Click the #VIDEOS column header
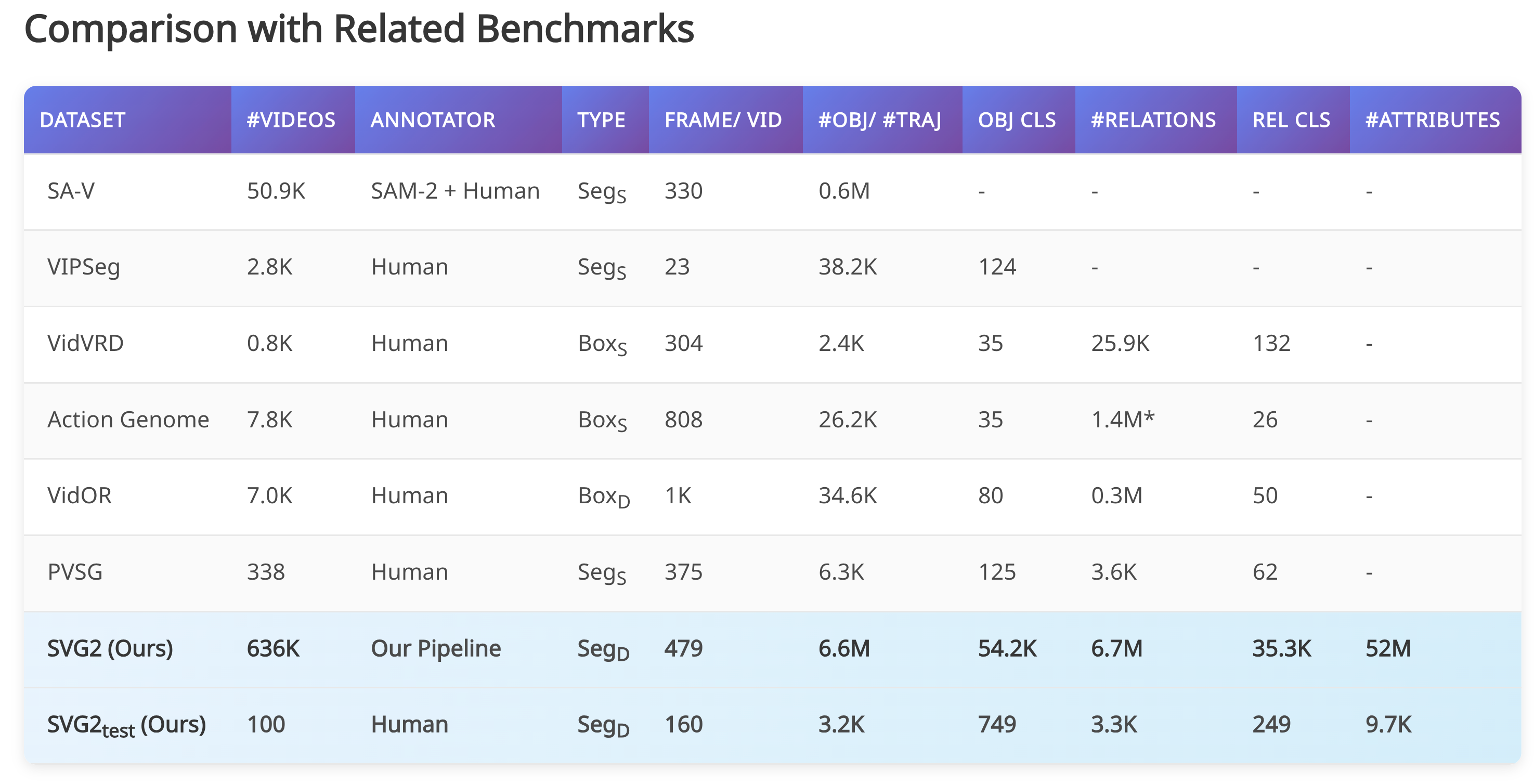This screenshot has height=784, width=1534. (291, 120)
